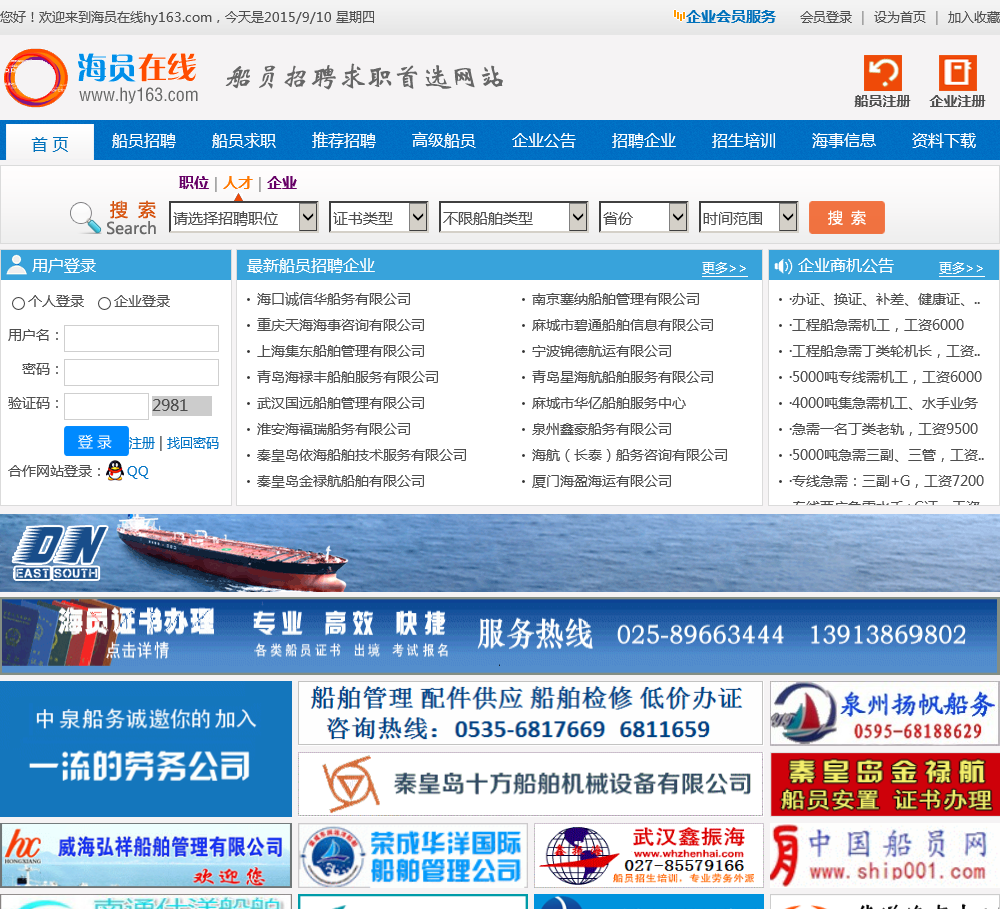
Task: Open the 船员求职 nav menu
Action: pos(244,140)
